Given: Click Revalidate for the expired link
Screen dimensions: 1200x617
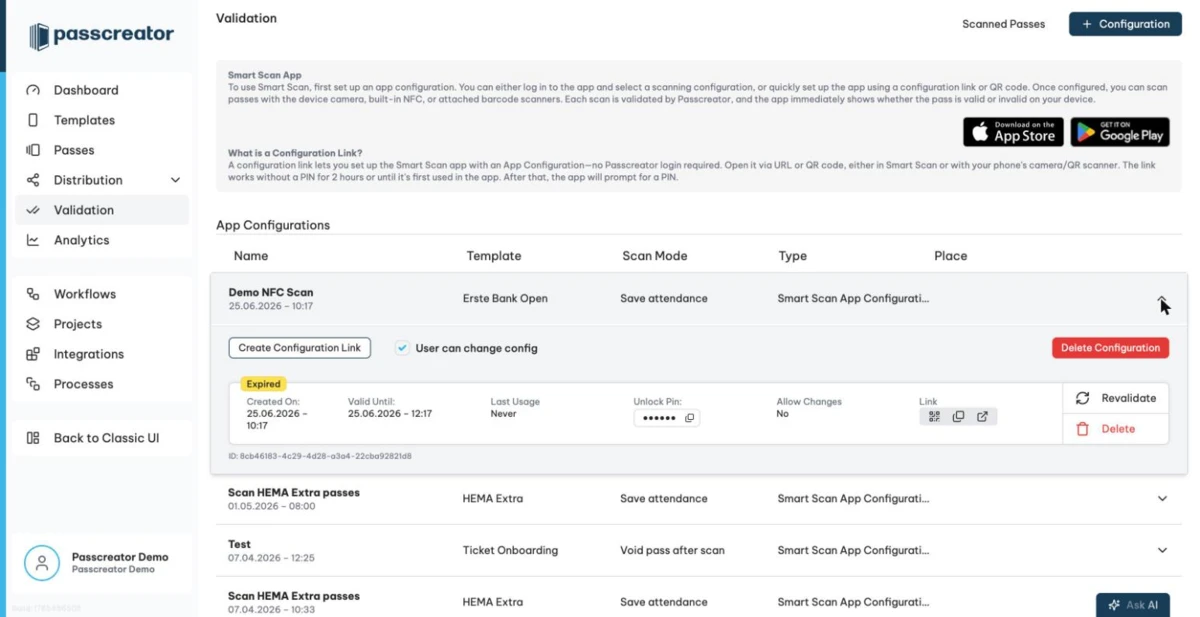Looking at the screenshot, I should point(1115,398).
